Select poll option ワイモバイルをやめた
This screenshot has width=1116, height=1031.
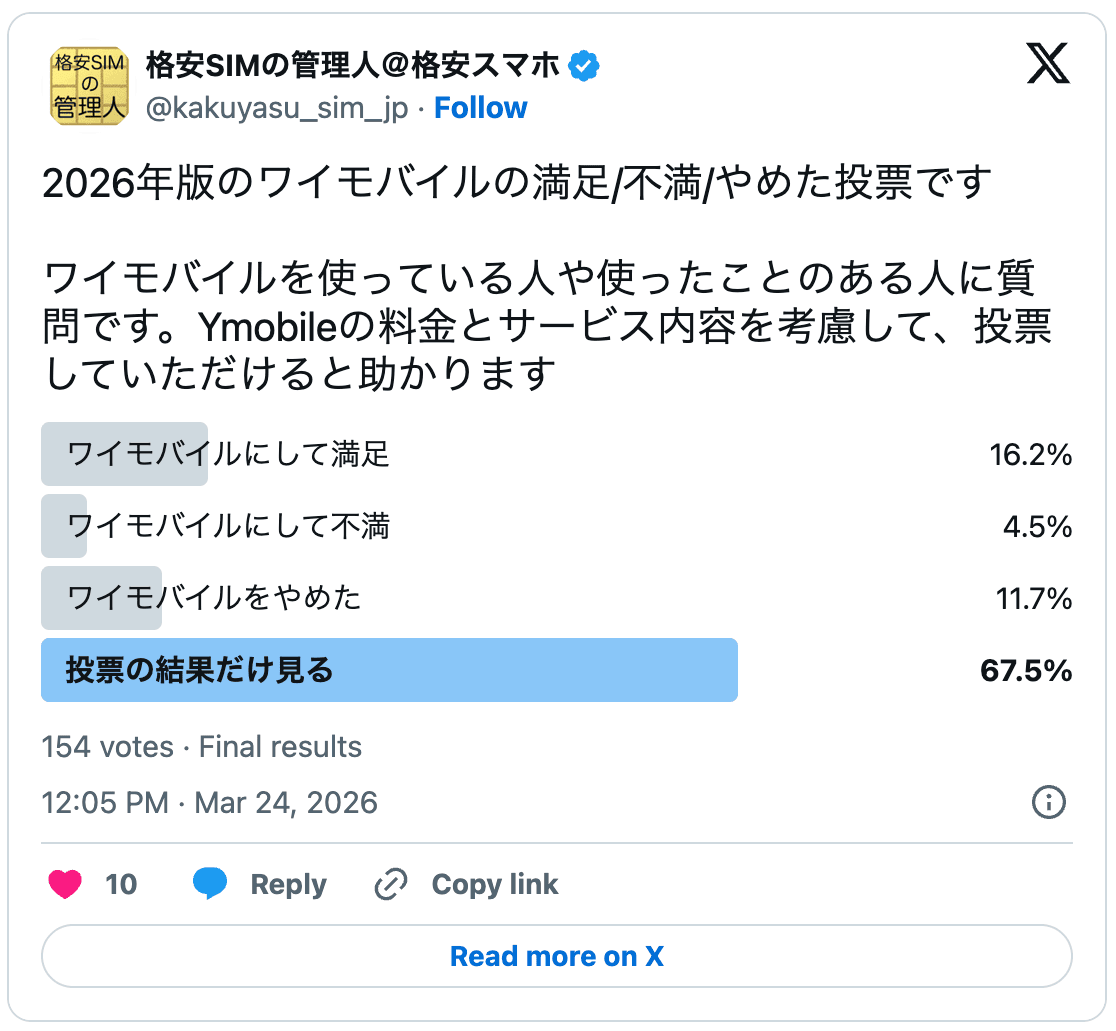coord(215,598)
